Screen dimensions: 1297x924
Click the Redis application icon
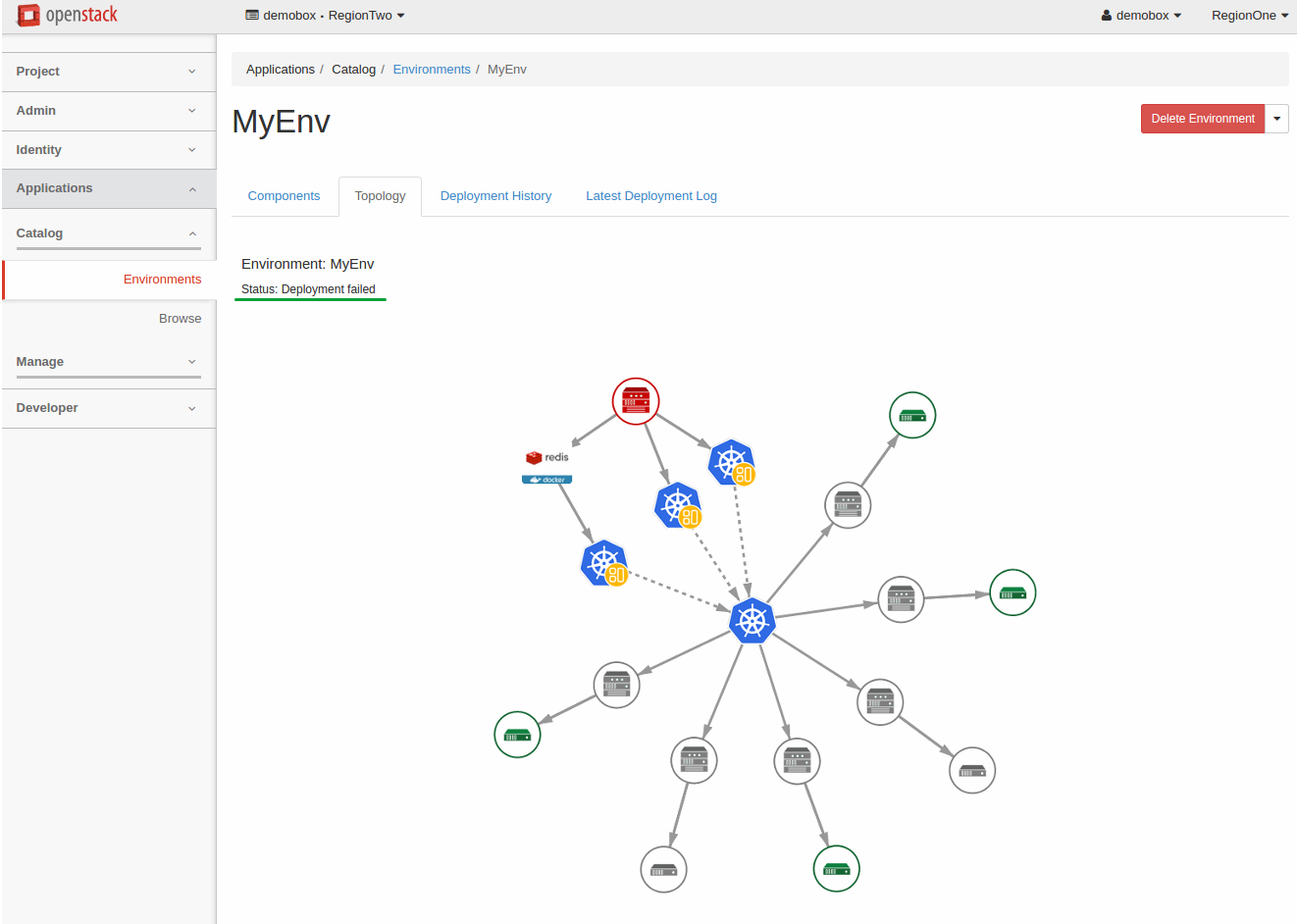point(547,457)
